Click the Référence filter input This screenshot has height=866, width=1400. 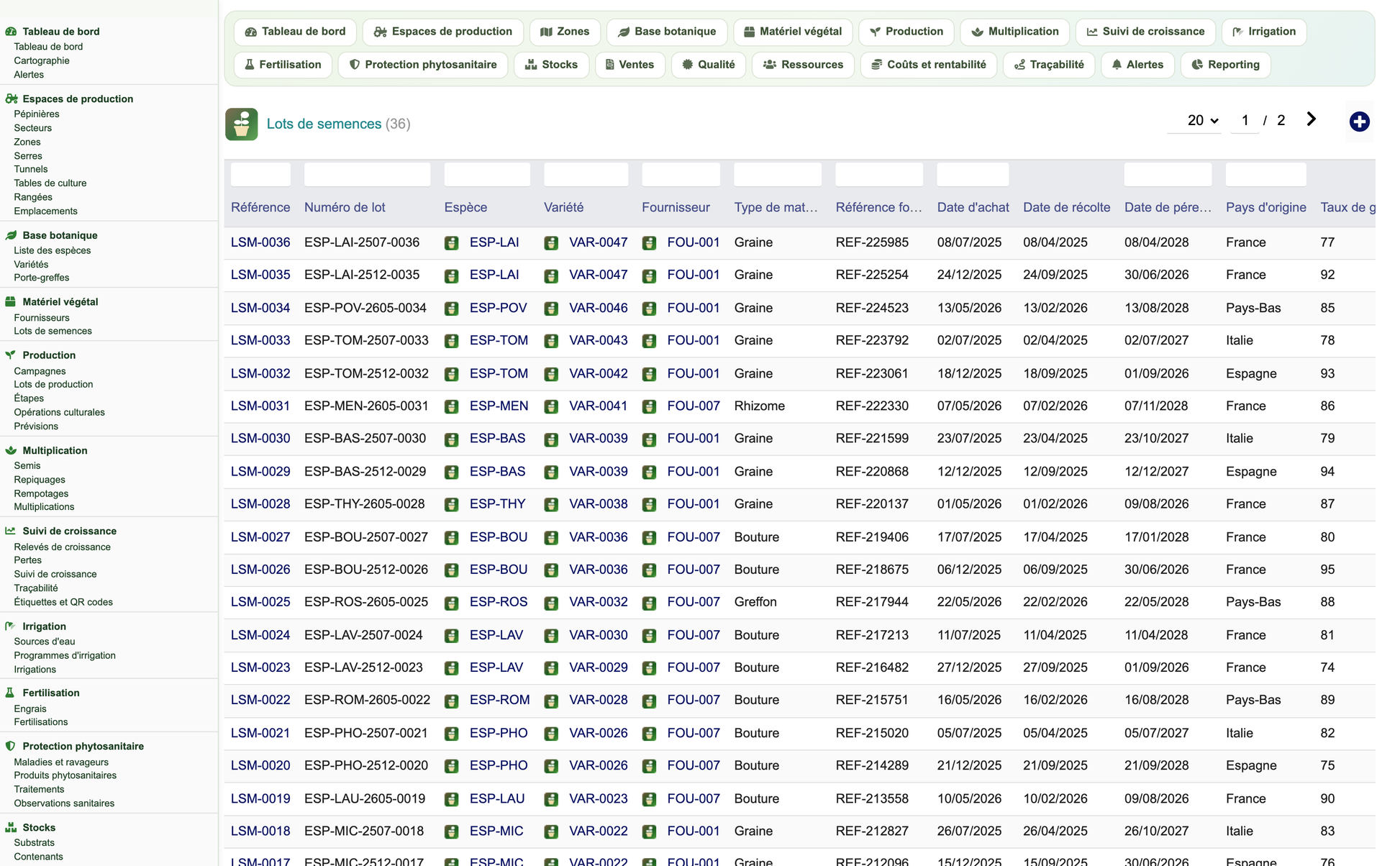(260, 175)
